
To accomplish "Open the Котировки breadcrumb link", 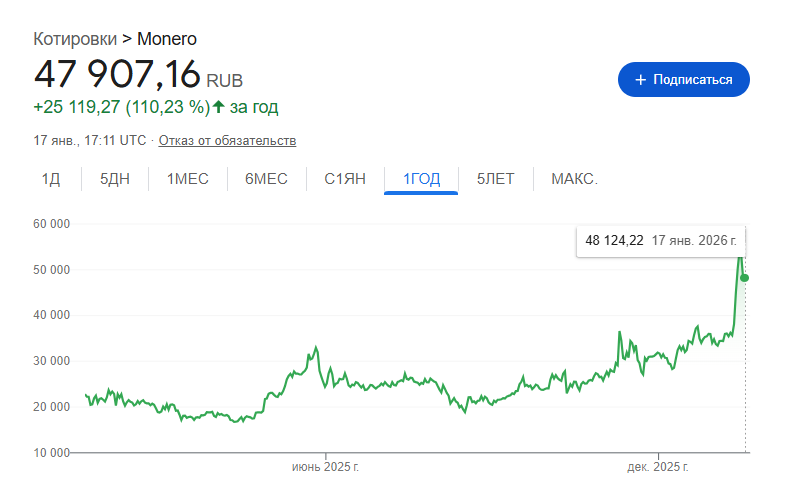I will 75,39.
